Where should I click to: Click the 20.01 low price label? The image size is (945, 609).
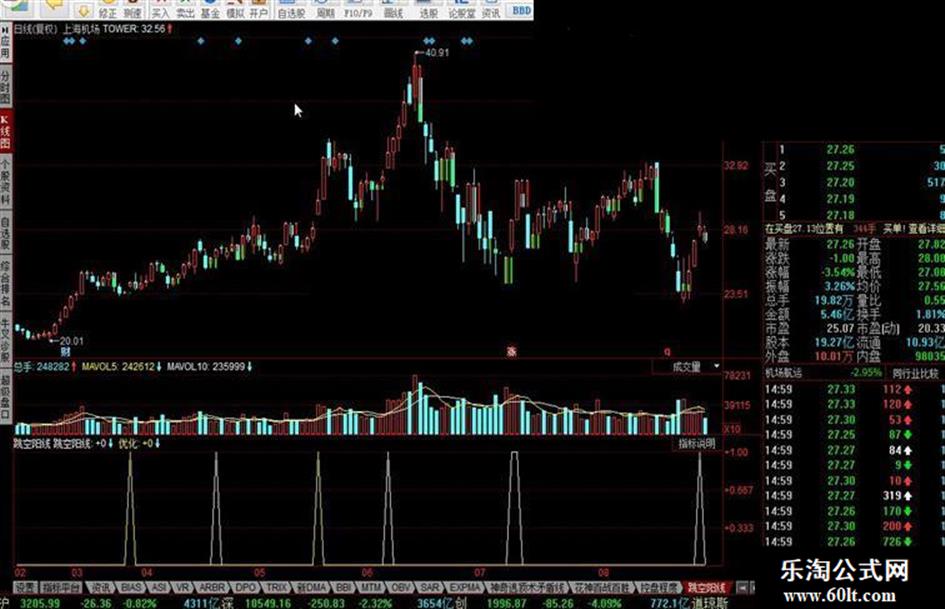coord(72,341)
